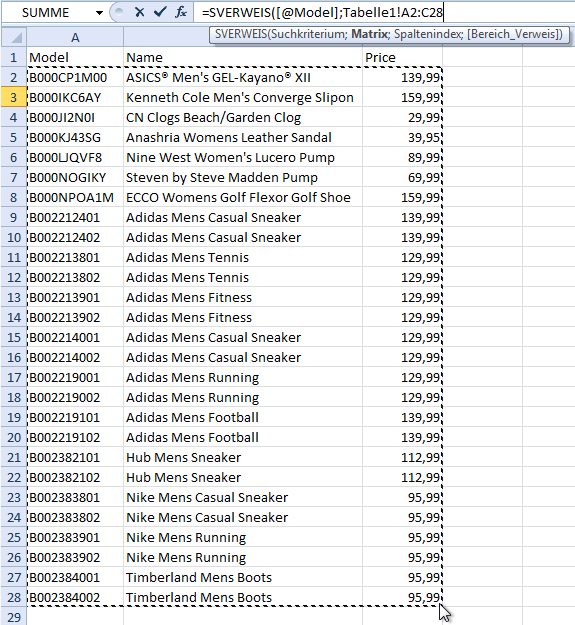
Task: Click price 69,99 cell
Action: click(402, 177)
